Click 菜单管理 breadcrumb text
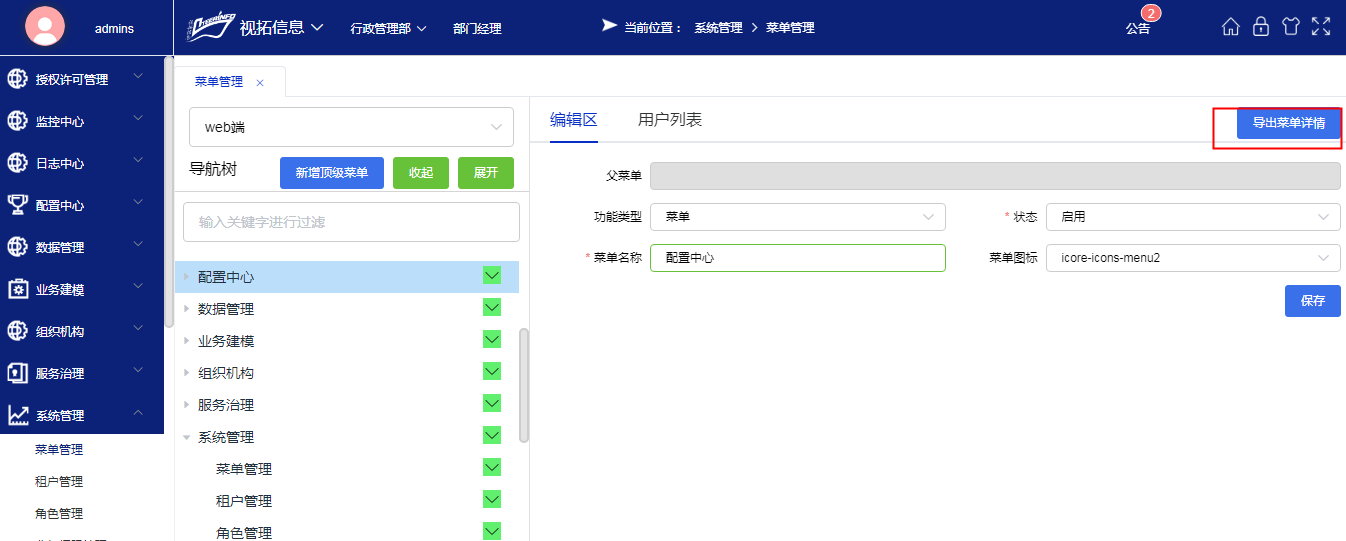This screenshot has height=541, width=1346. coord(791,28)
